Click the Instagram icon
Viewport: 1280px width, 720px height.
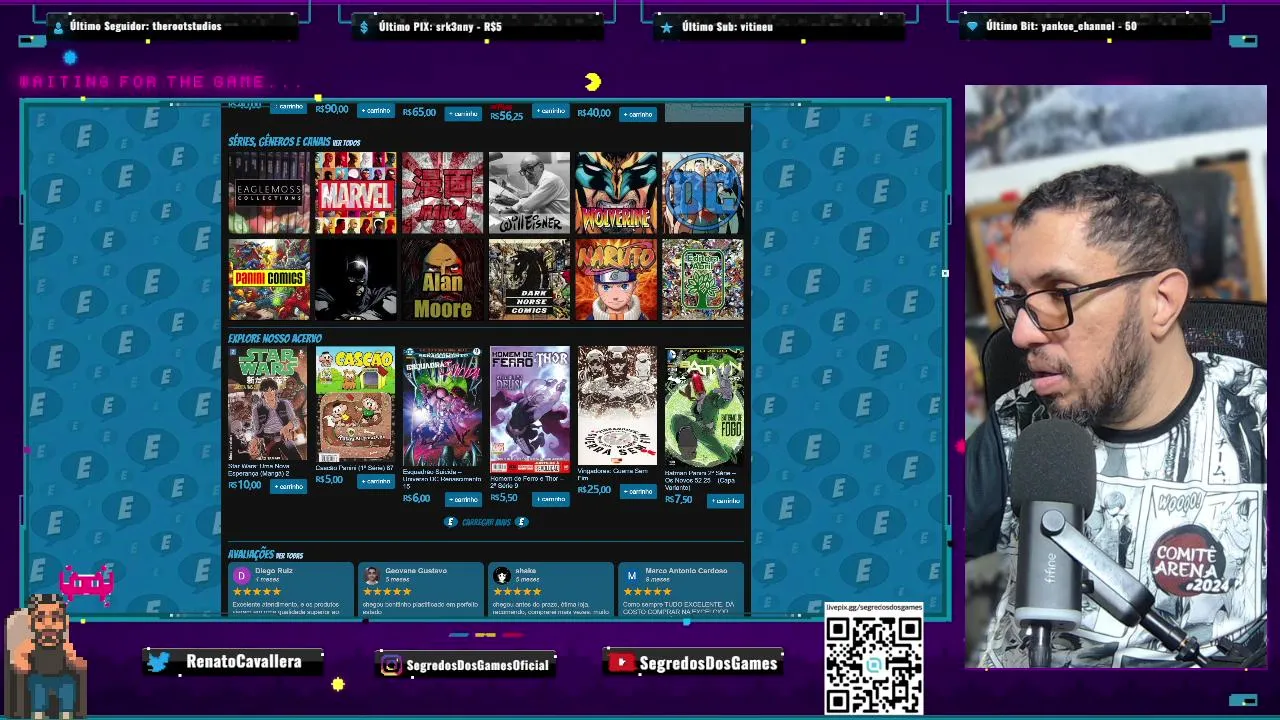click(391, 664)
